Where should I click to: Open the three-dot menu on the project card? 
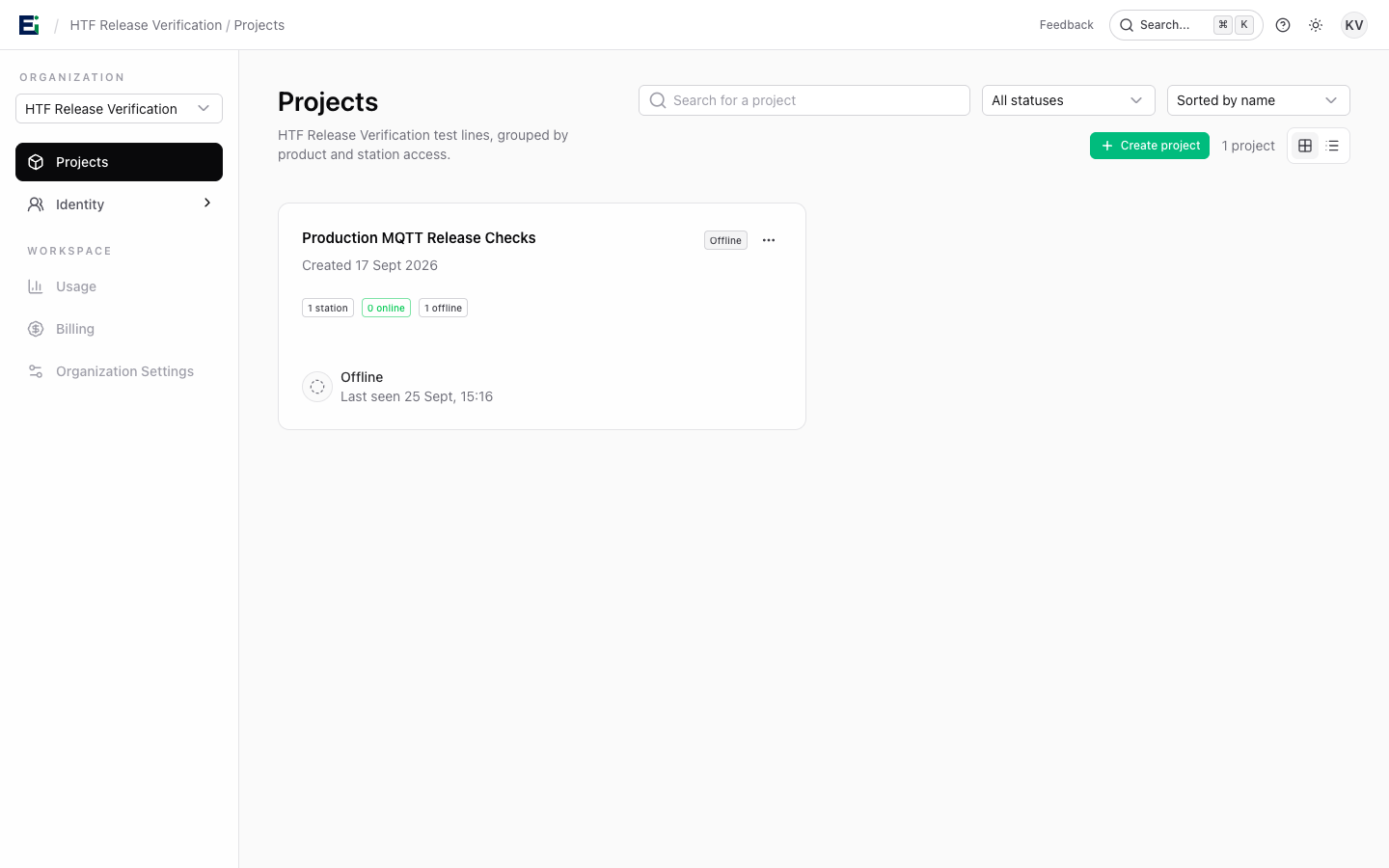[x=769, y=240]
